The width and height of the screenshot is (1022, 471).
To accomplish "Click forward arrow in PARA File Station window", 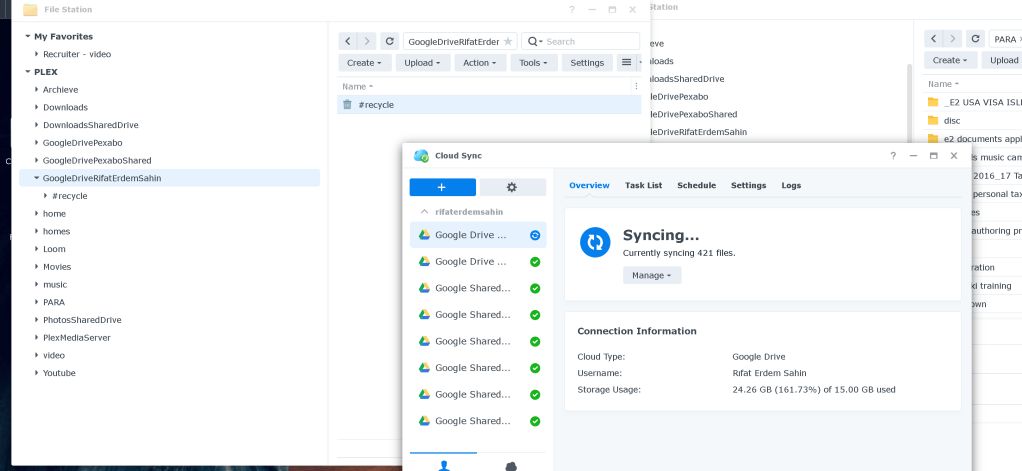I will 953,38.
